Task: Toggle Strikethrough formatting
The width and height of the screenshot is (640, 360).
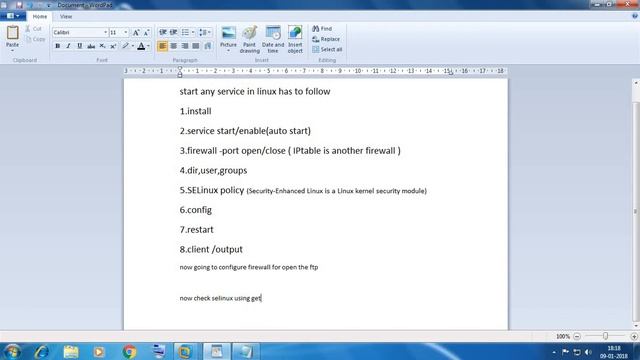Action: pos(91,46)
